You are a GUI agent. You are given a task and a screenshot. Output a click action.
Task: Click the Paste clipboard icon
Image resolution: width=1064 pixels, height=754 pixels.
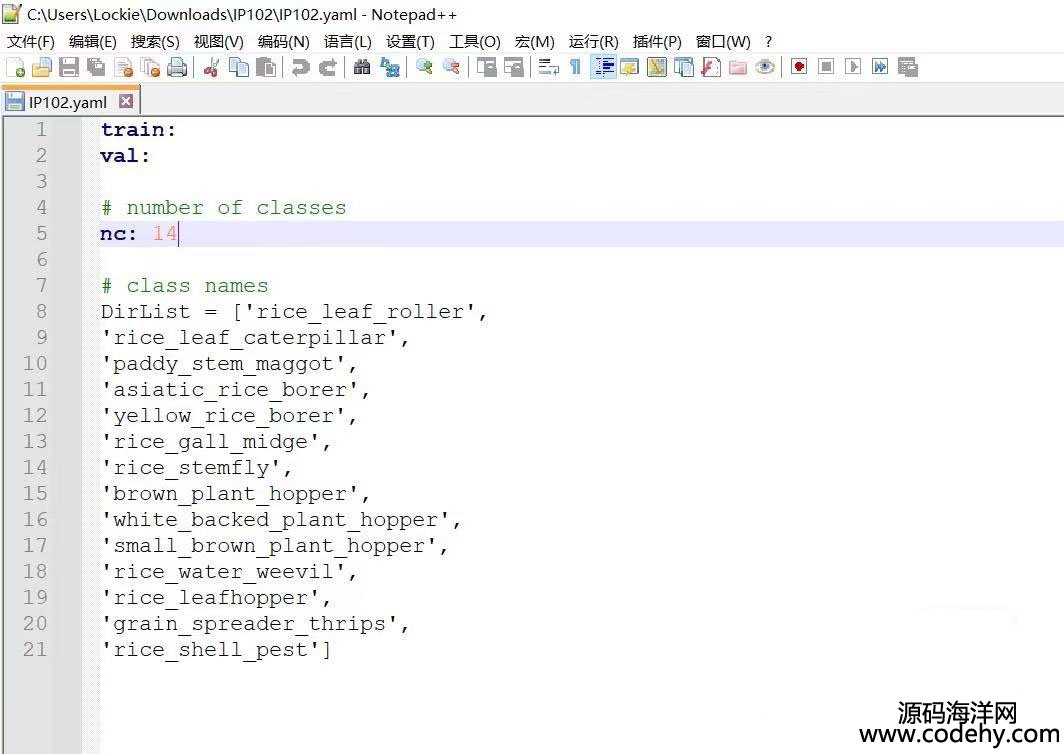point(266,67)
